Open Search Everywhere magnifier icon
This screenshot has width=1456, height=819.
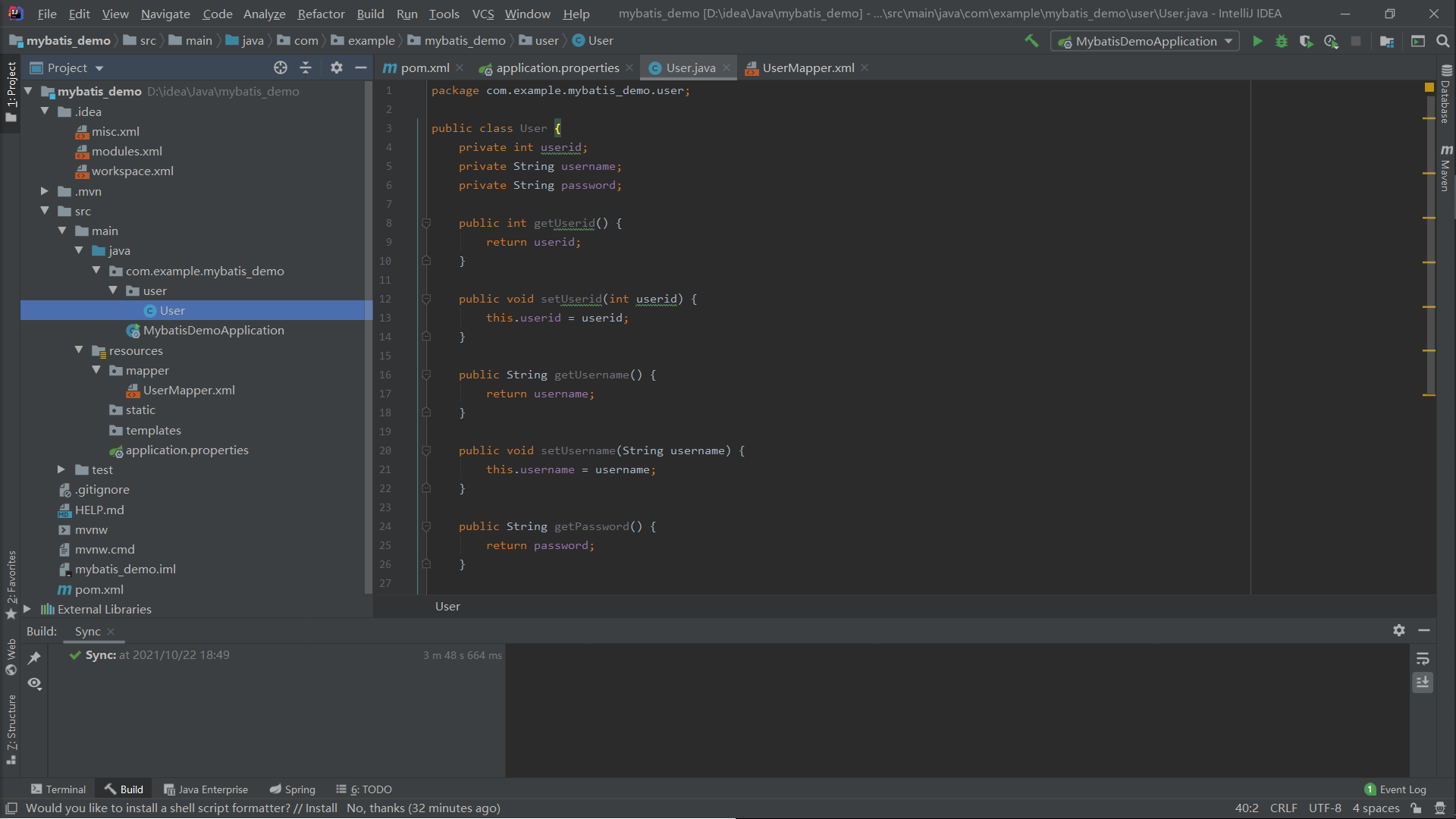[1442, 41]
